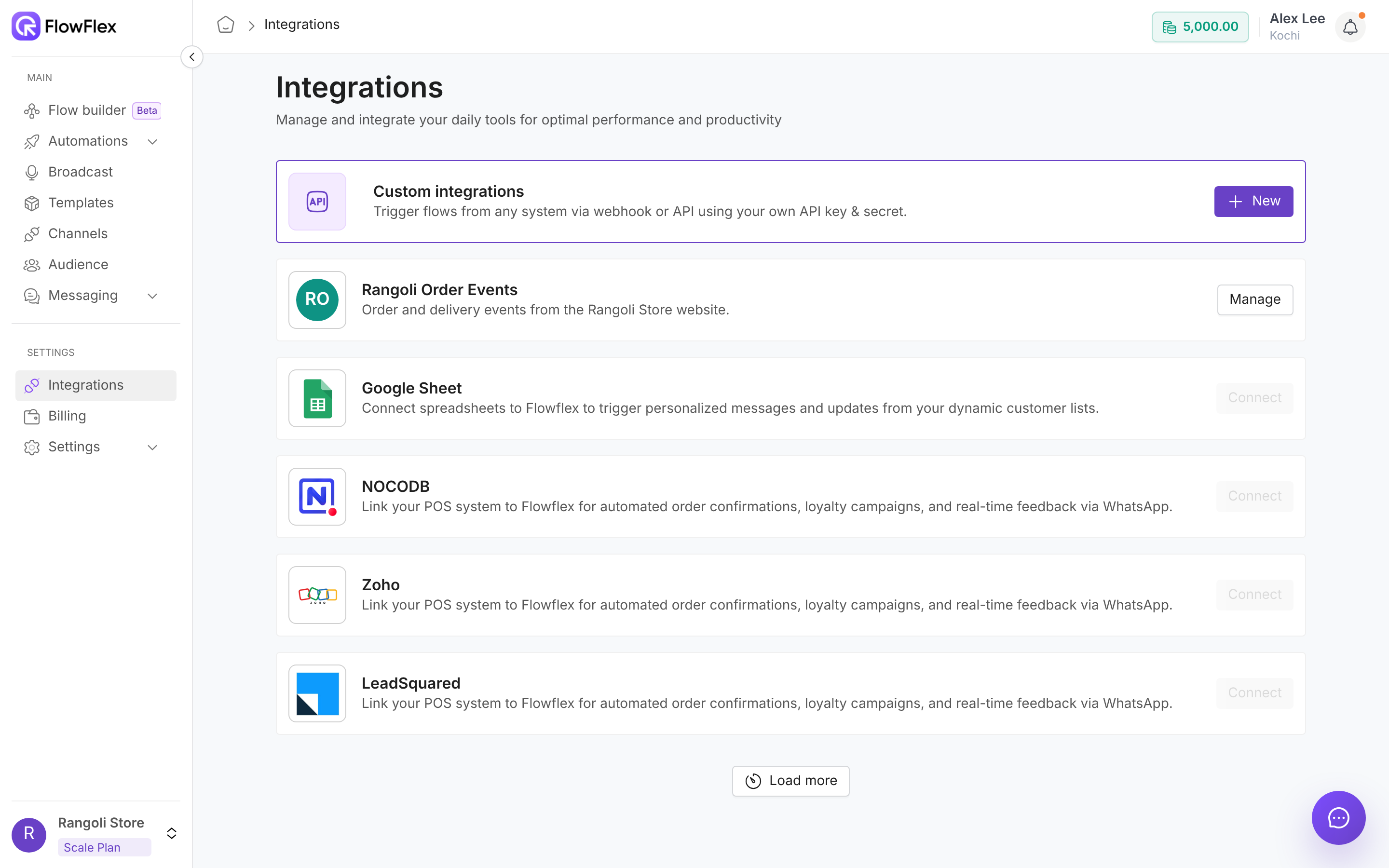Click the home breadcrumb icon
Image resolution: width=1389 pixels, height=868 pixels.
tap(226, 25)
